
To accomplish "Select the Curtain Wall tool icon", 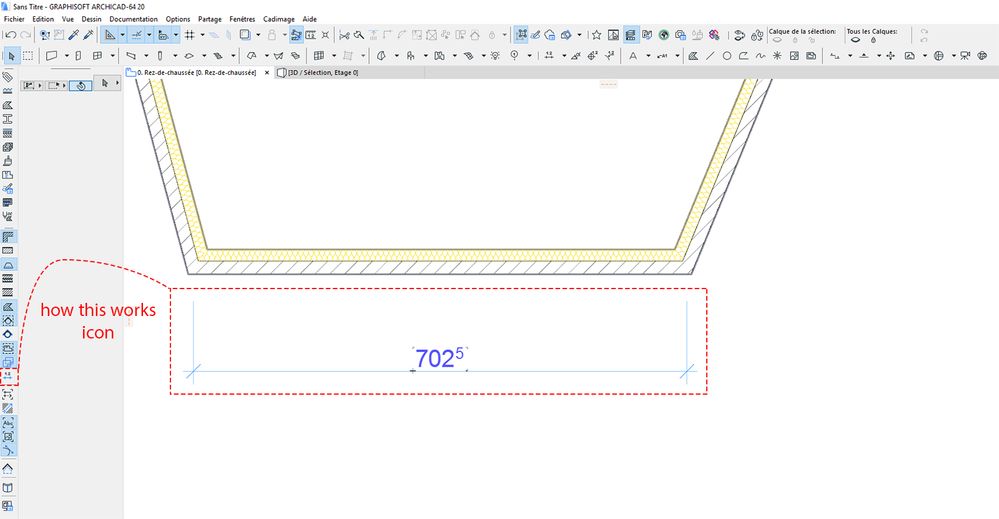I will tap(319, 56).
